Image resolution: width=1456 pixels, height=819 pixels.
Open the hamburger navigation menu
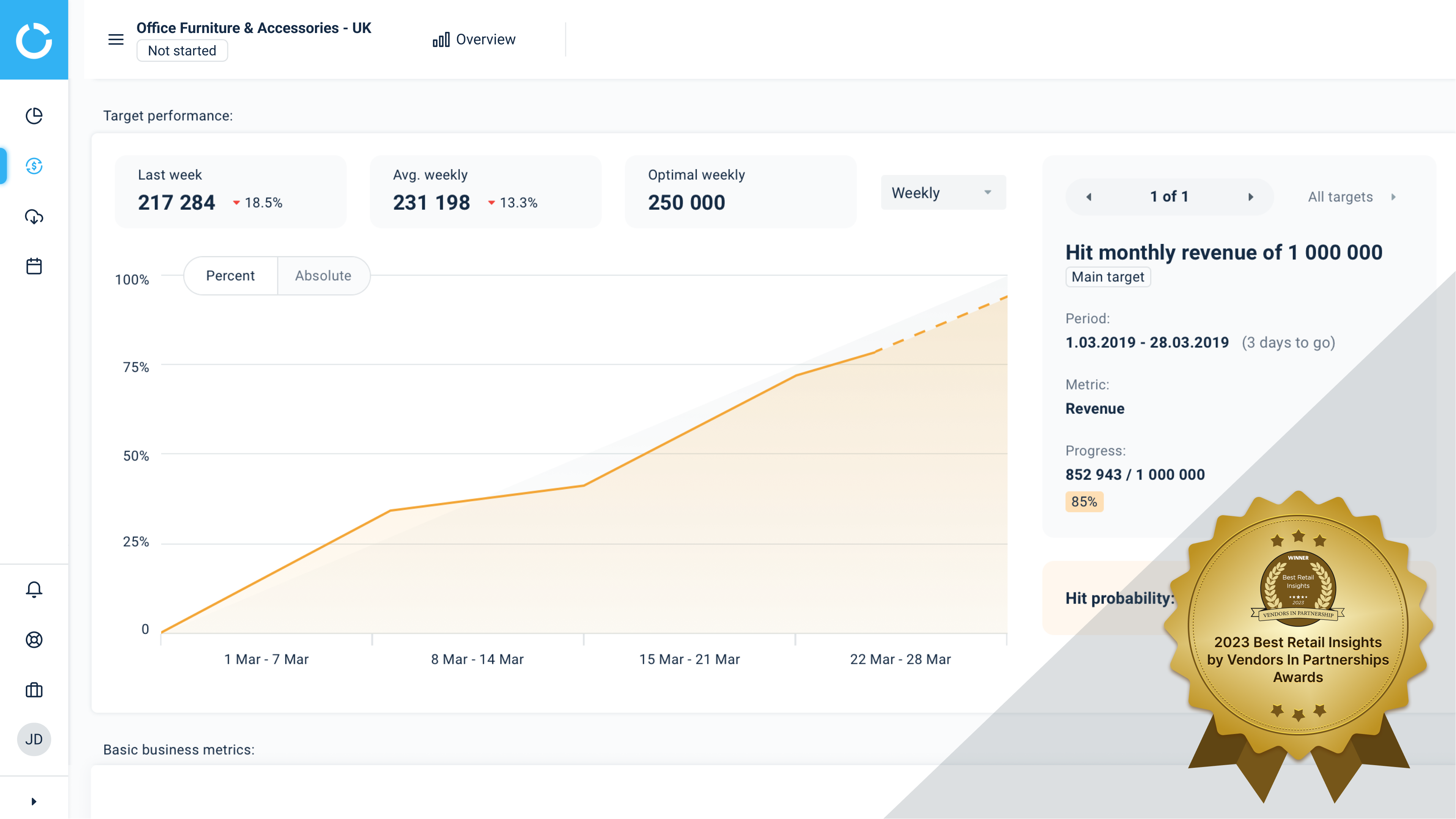tap(115, 39)
